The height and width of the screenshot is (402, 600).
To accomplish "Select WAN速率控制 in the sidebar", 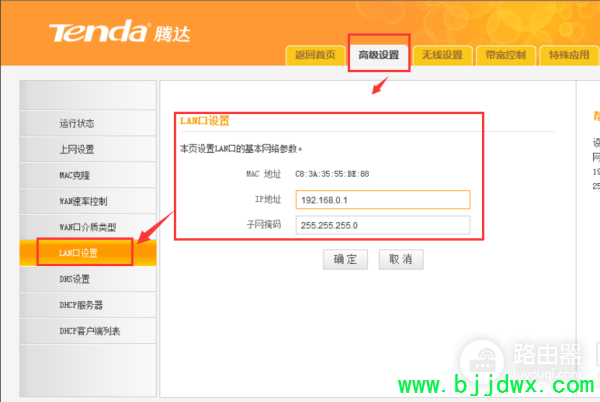I will (x=88, y=201).
